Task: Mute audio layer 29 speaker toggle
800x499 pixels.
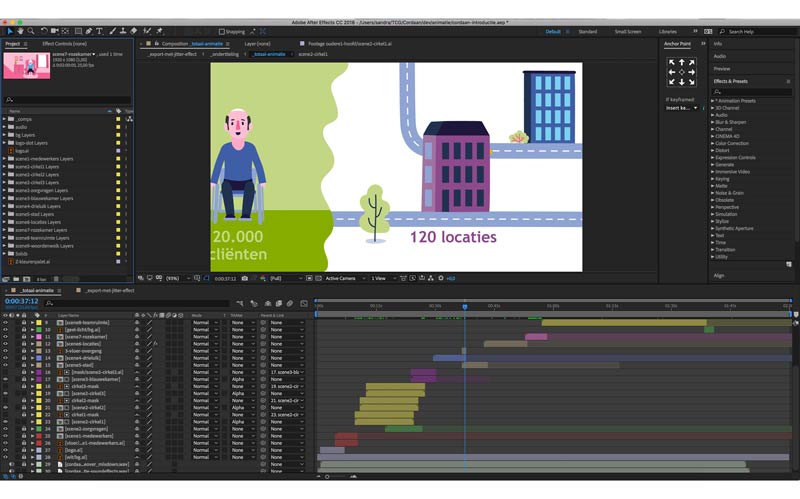Action: click(x=12, y=465)
